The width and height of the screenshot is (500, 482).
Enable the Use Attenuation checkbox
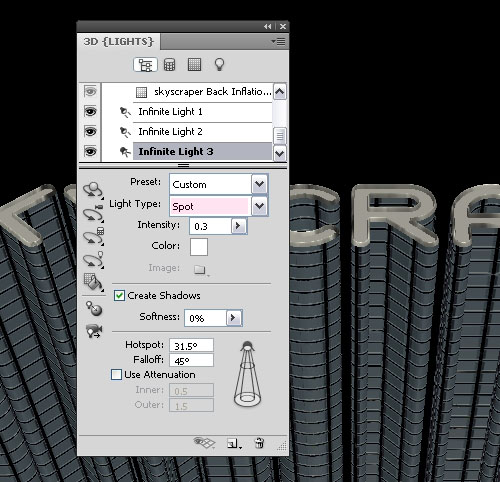coord(116,374)
